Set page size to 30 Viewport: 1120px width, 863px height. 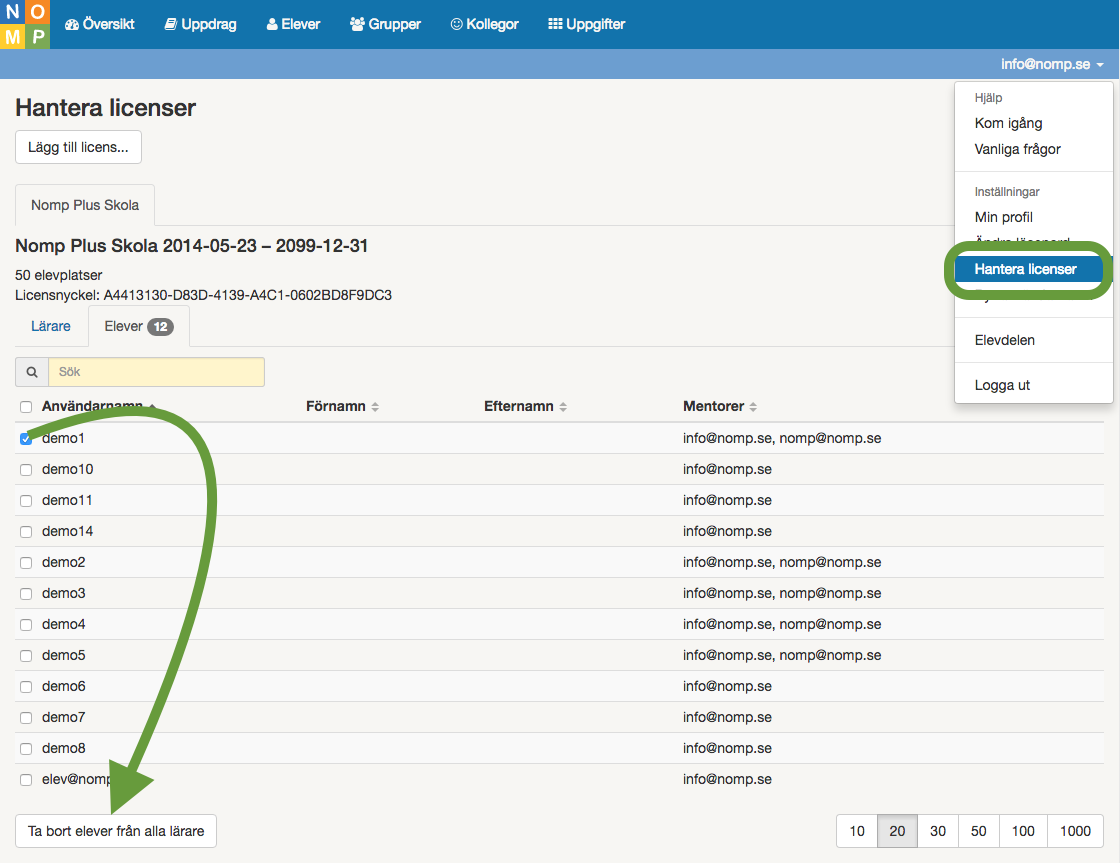tap(938, 831)
